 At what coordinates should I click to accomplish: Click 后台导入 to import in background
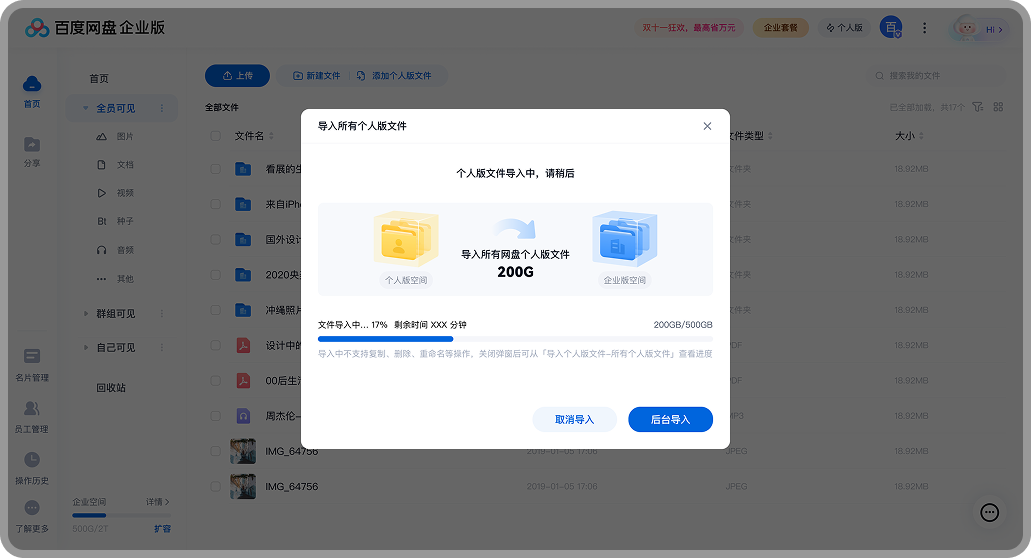[670, 419]
